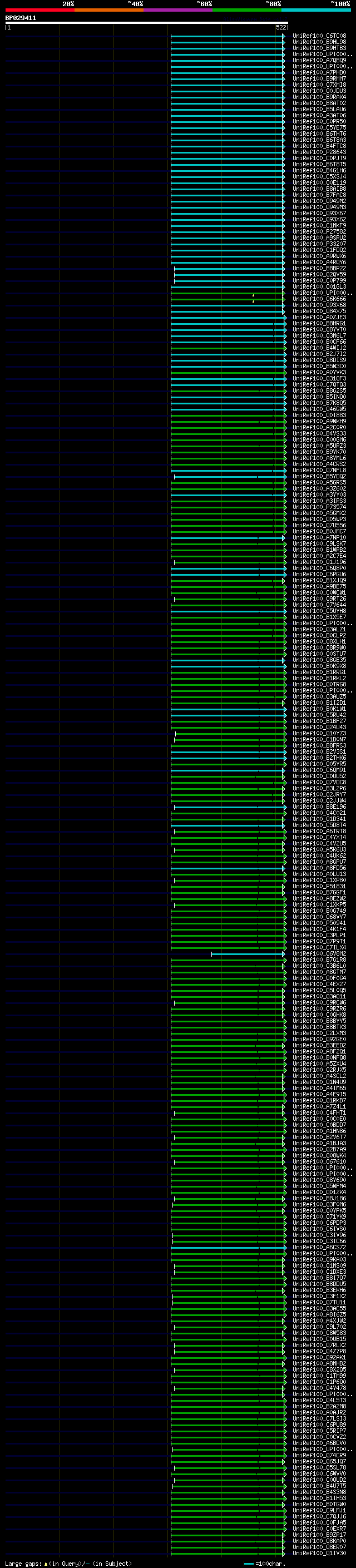The height and width of the screenshot is (1568, 356).
Task: Select hit label UniRef100_Q6K666
Action: (x=319, y=299)
